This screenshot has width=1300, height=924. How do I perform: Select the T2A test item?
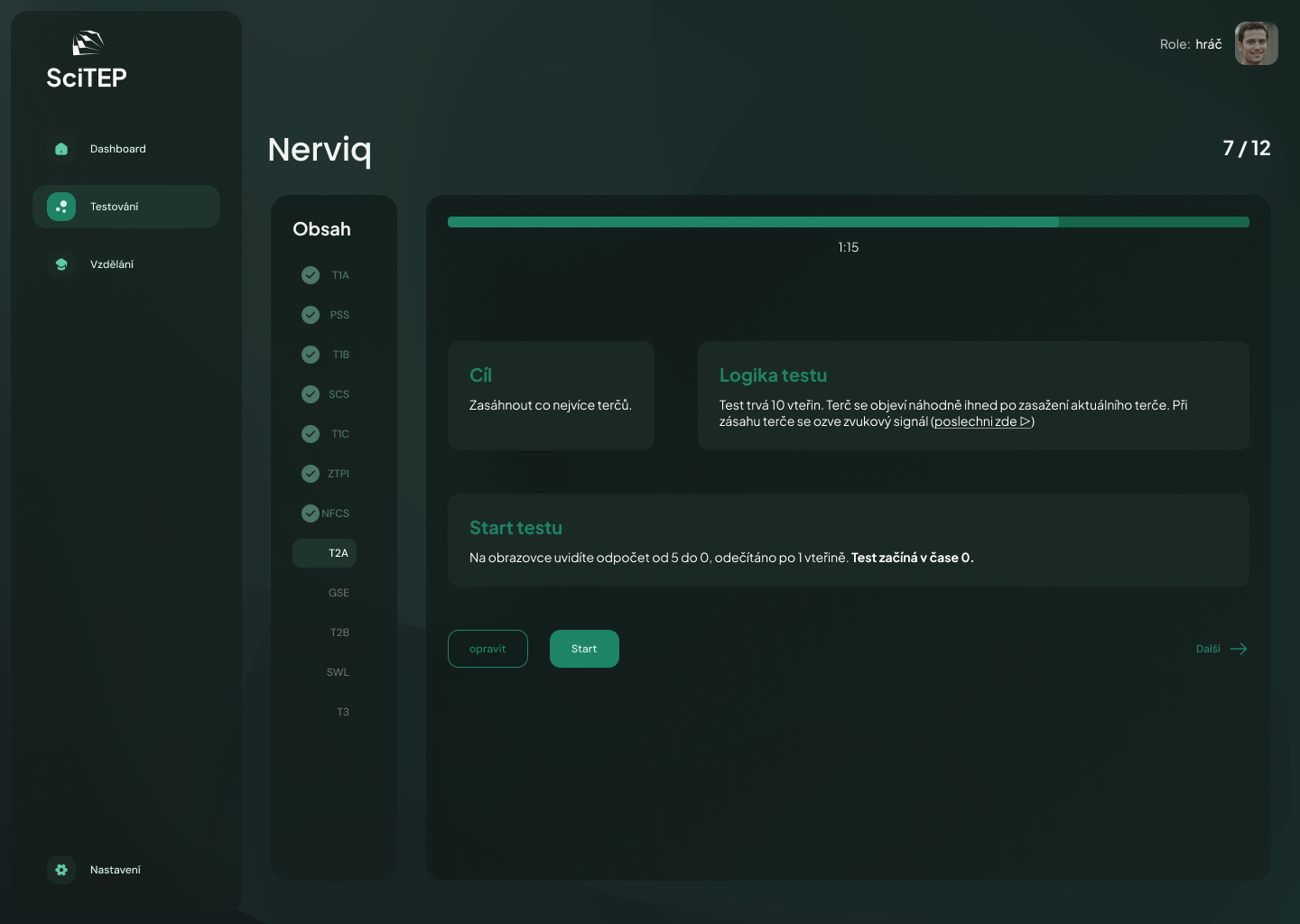pos(325,553)
